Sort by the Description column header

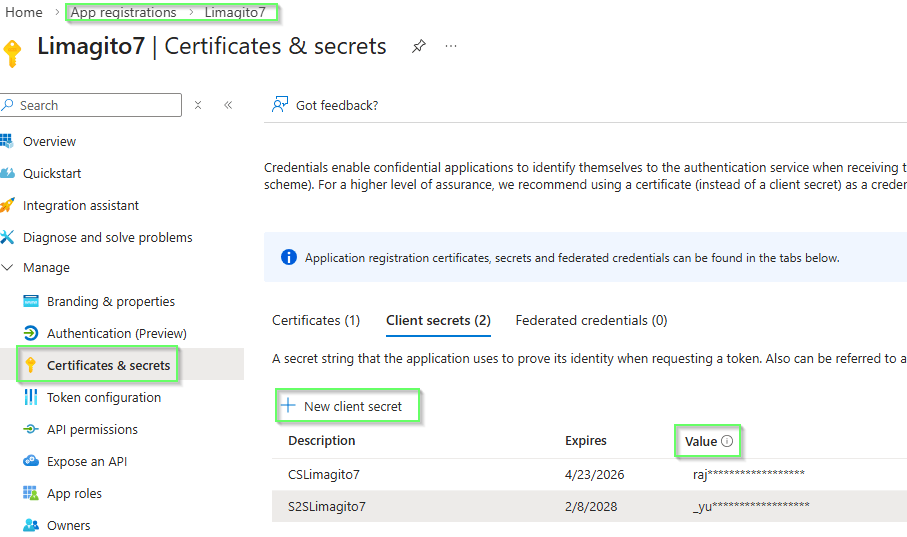(322, 440)
